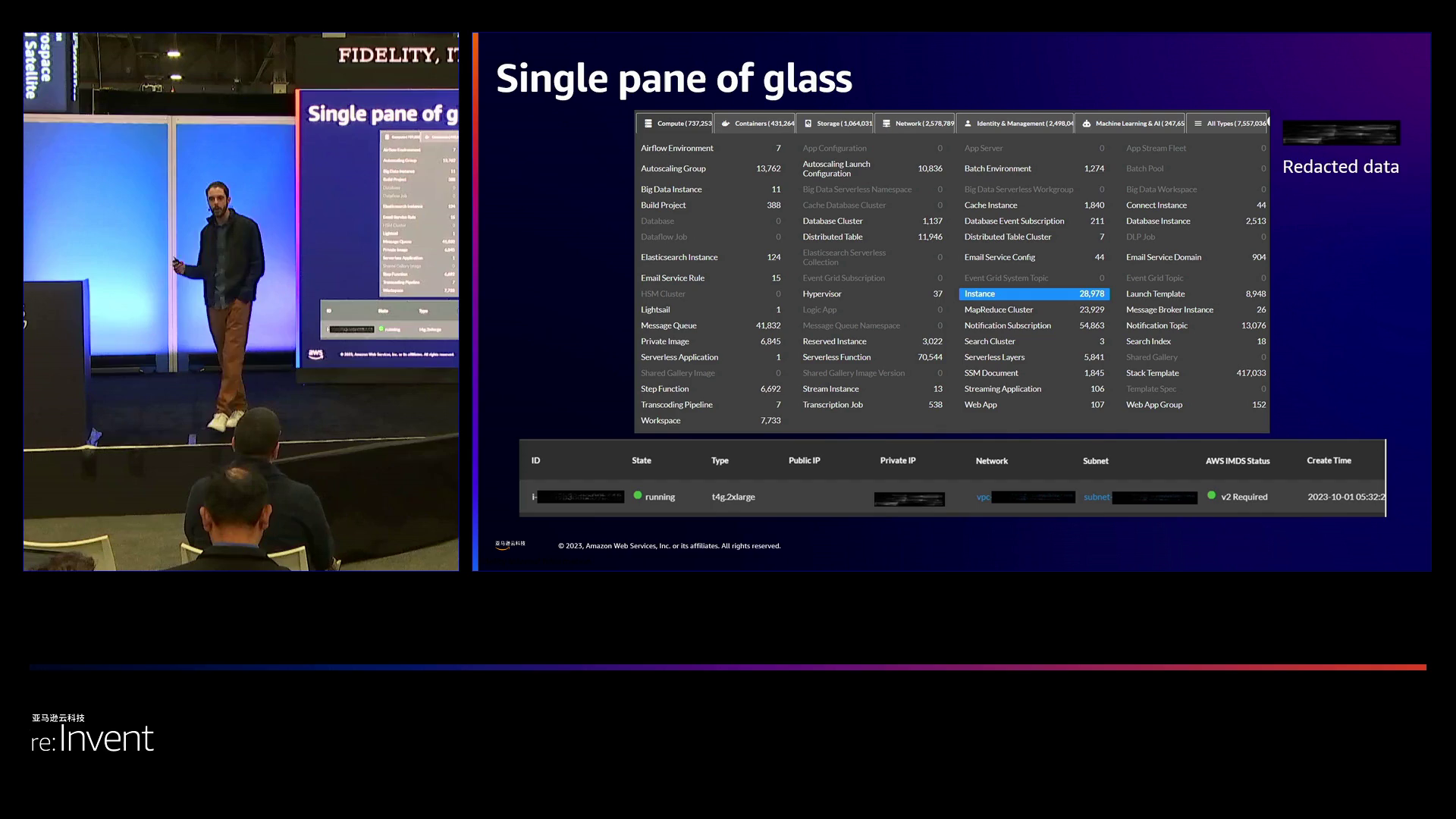Click the Notification Subscription entry
1456x819 pixels.
(1007, 326)
